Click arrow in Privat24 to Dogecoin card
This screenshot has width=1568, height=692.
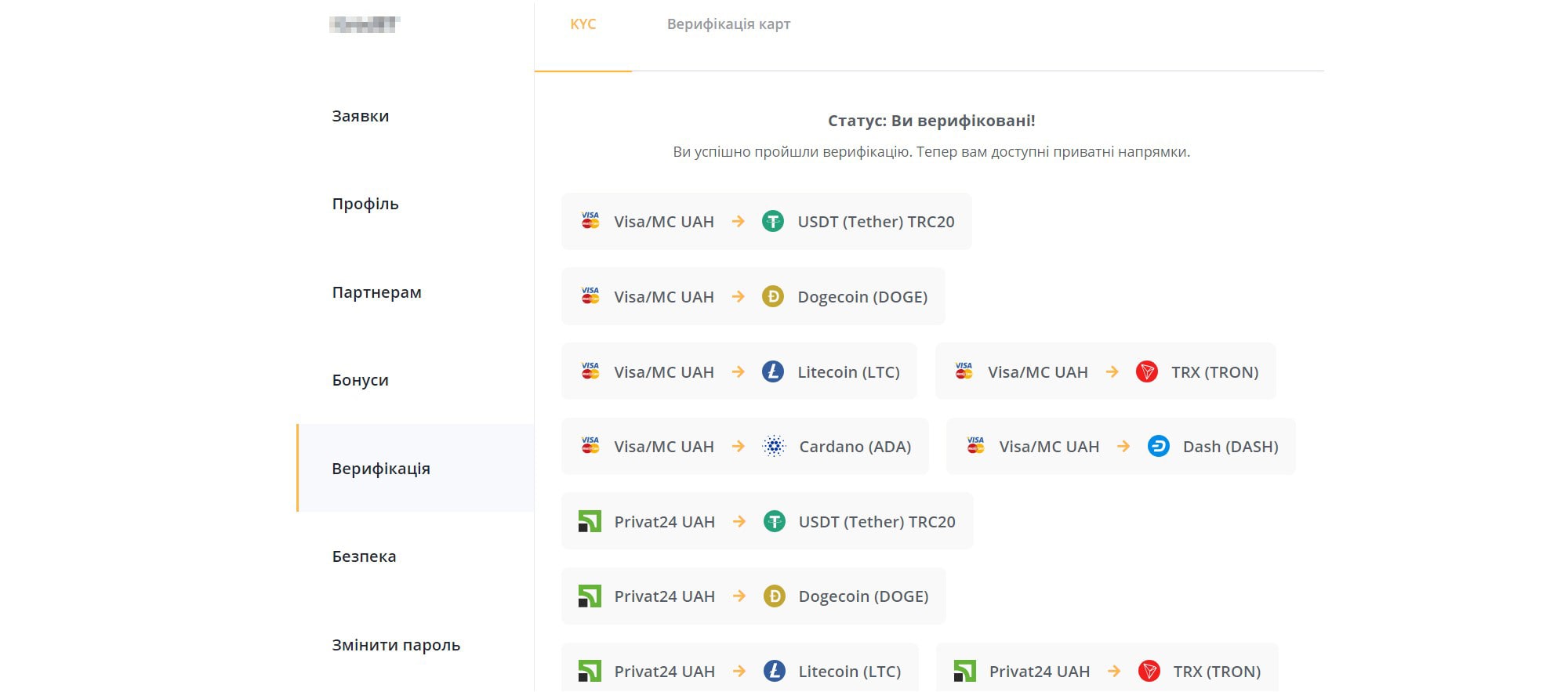pos(739,596)
